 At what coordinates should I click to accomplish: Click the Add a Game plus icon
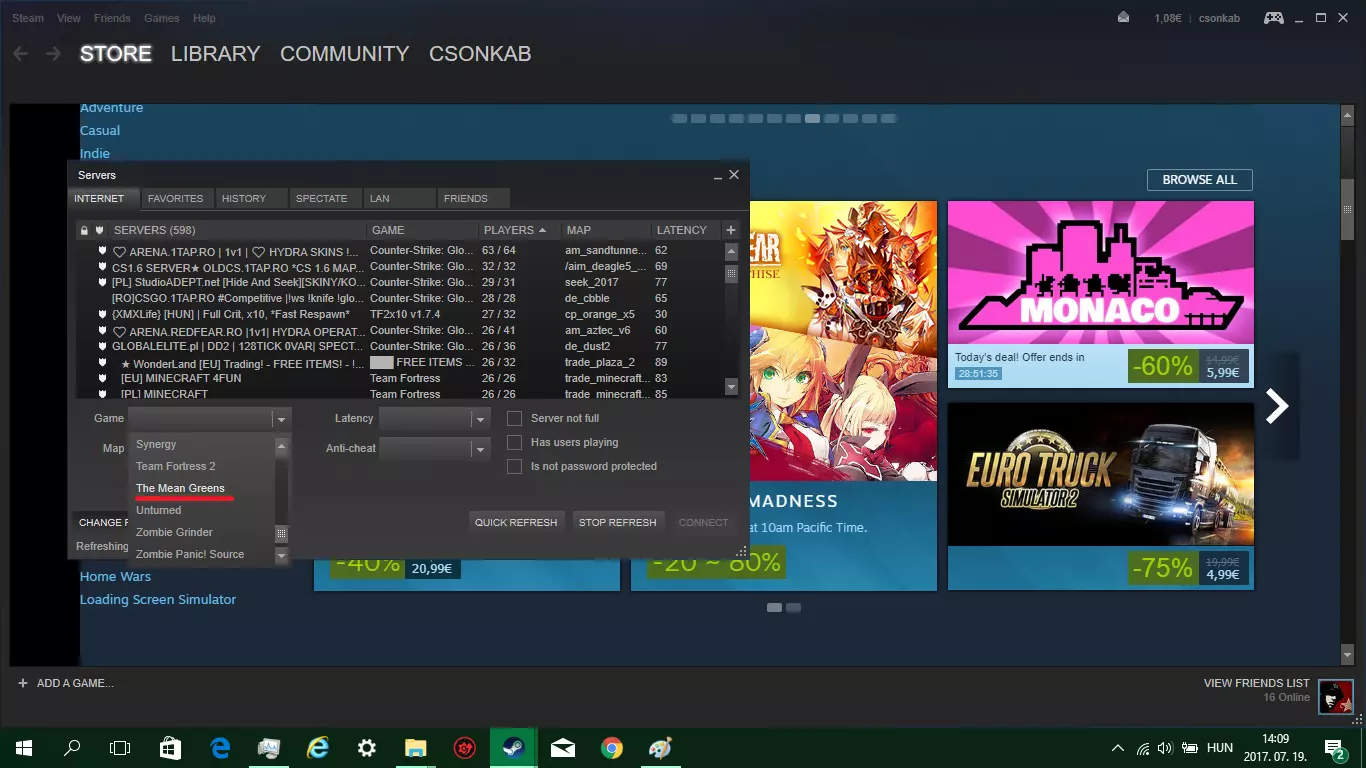pyautogui.click(x=22, y=683)
